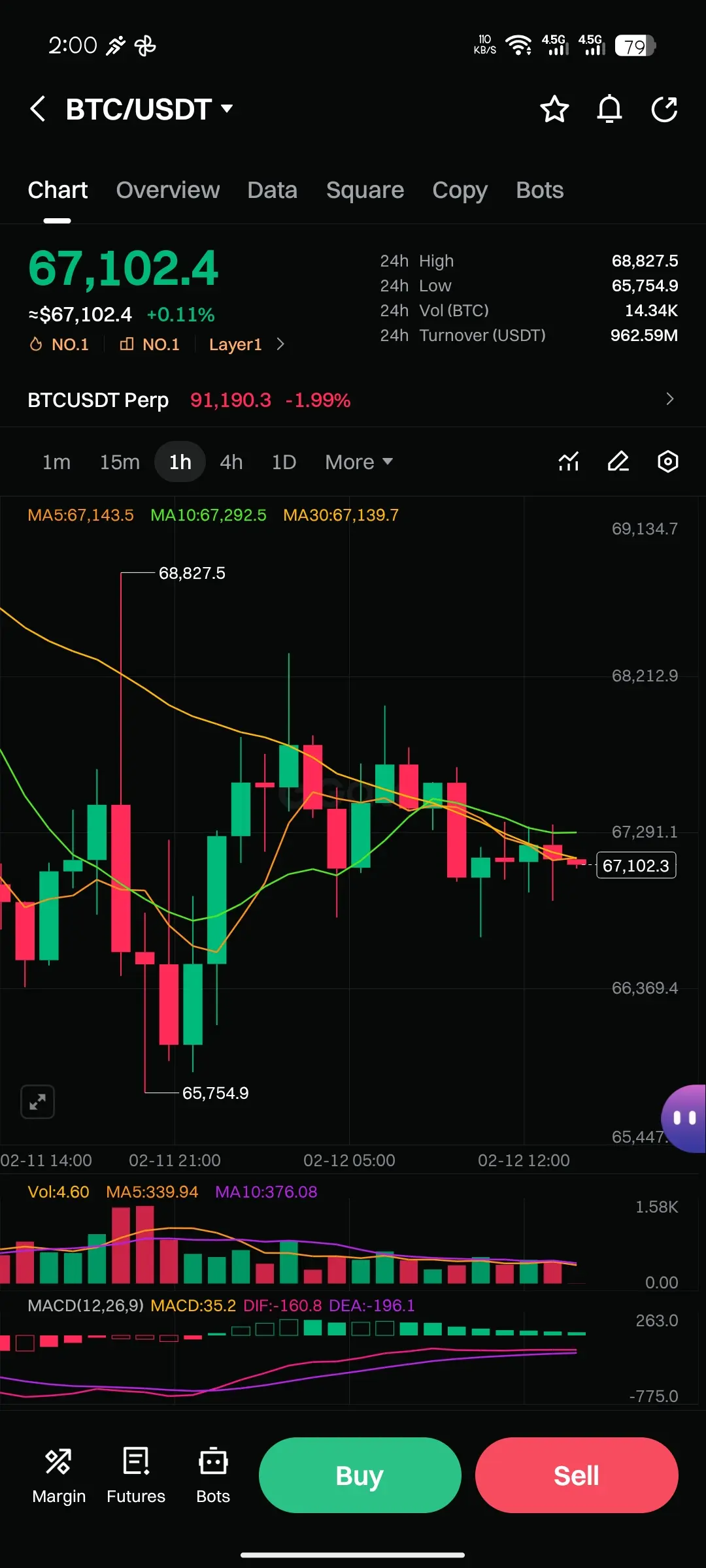This screenshot has height=1568, width=706.
Task: Tap the red Sell button
Action: [577, 1475]
